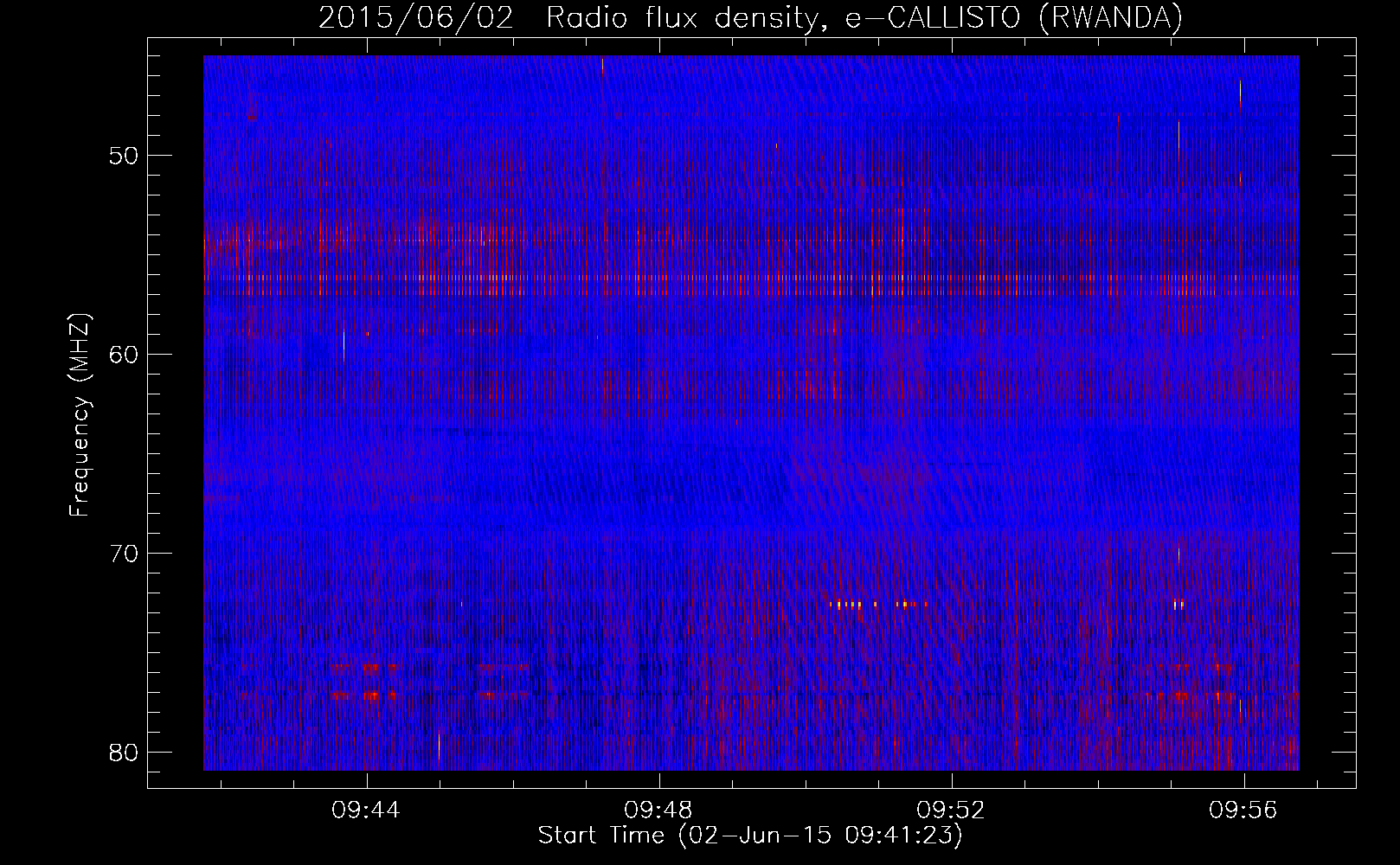Viewport: 1400px width, 865px height.
Task: Click the 70 frequency tick label
Action: 125,554
